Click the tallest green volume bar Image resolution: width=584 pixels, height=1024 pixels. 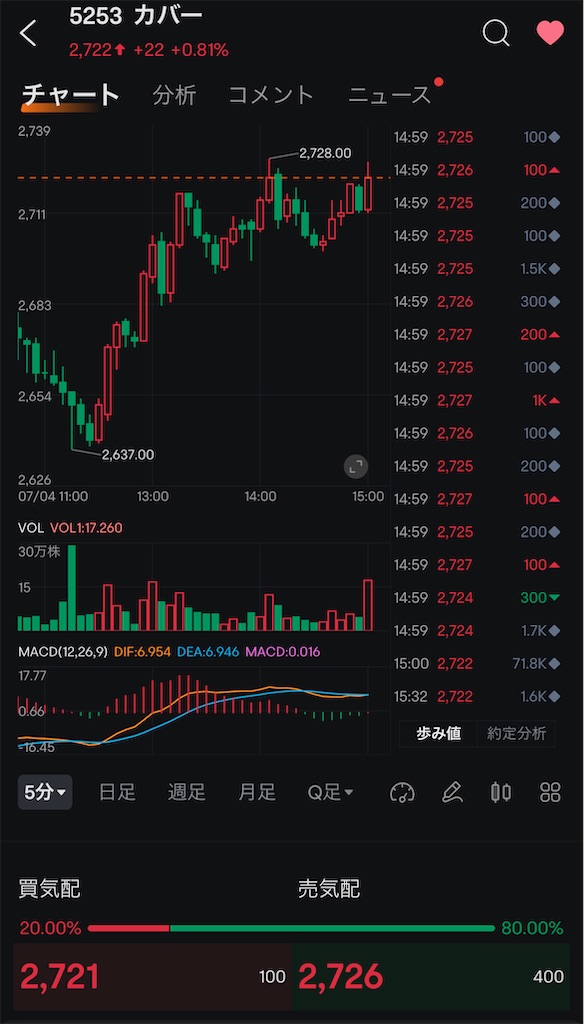[72, 588]
